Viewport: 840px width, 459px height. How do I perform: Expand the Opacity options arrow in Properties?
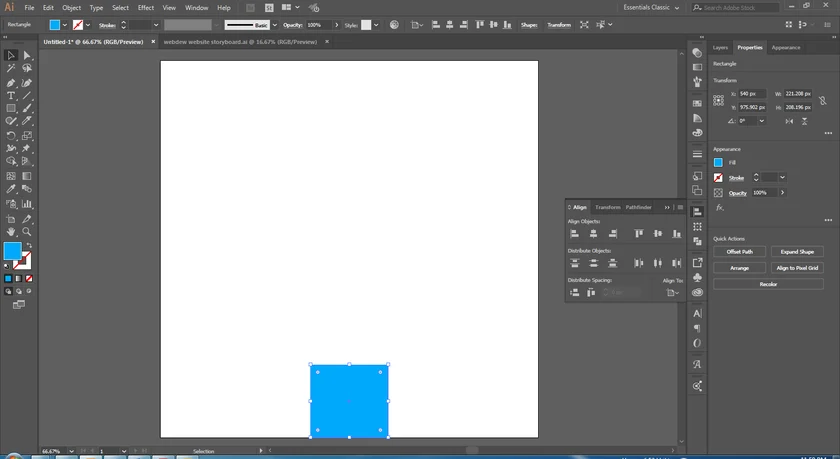[782, 193]
